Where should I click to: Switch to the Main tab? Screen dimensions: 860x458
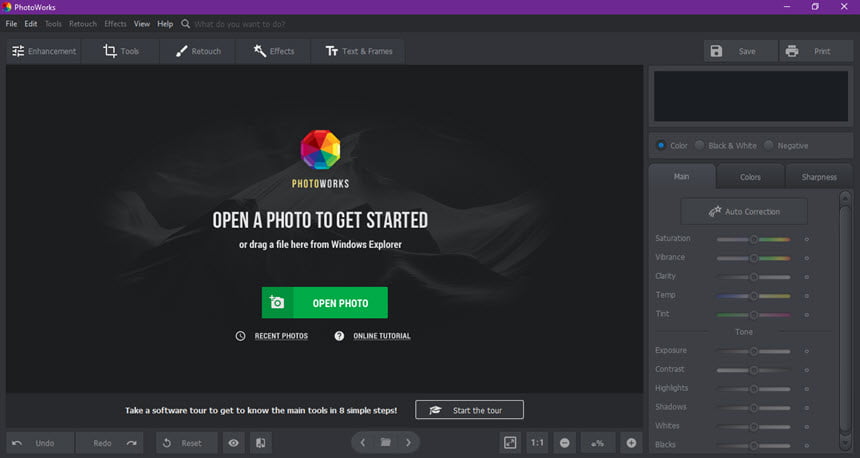pyautogui.click(x=682, y=177)
